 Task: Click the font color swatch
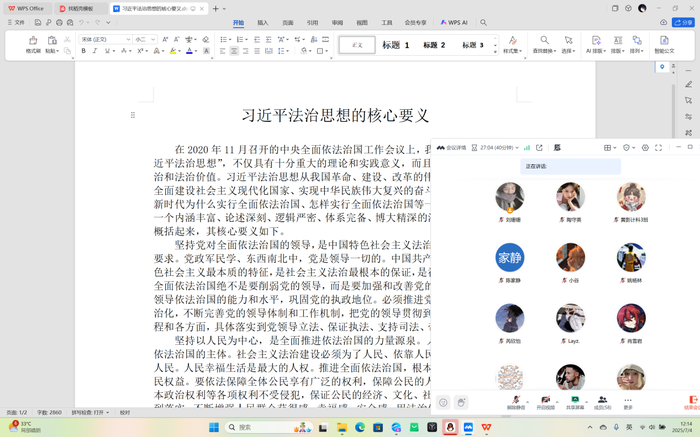[x=189, y=51]
